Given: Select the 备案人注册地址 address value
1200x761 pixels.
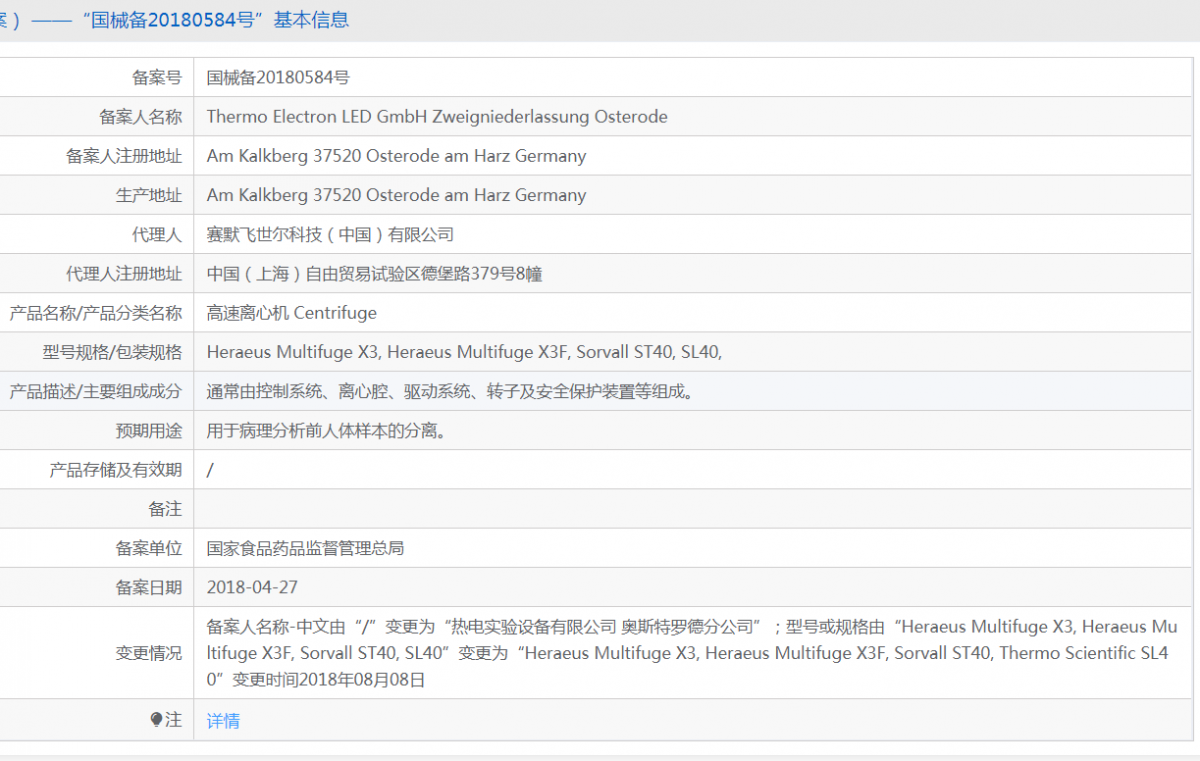Looking at the screenshot, I should 396,155.
